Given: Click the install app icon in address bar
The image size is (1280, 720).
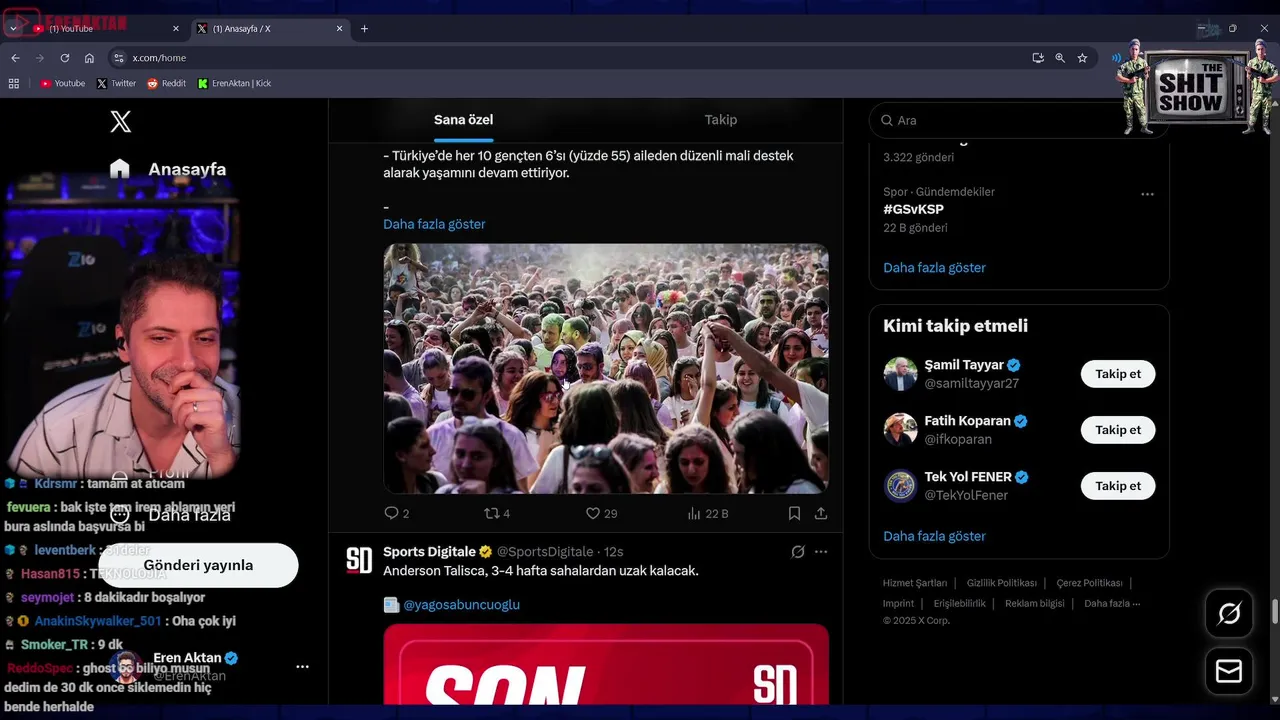Looking at the screenshot, I should coord(1038,58).
